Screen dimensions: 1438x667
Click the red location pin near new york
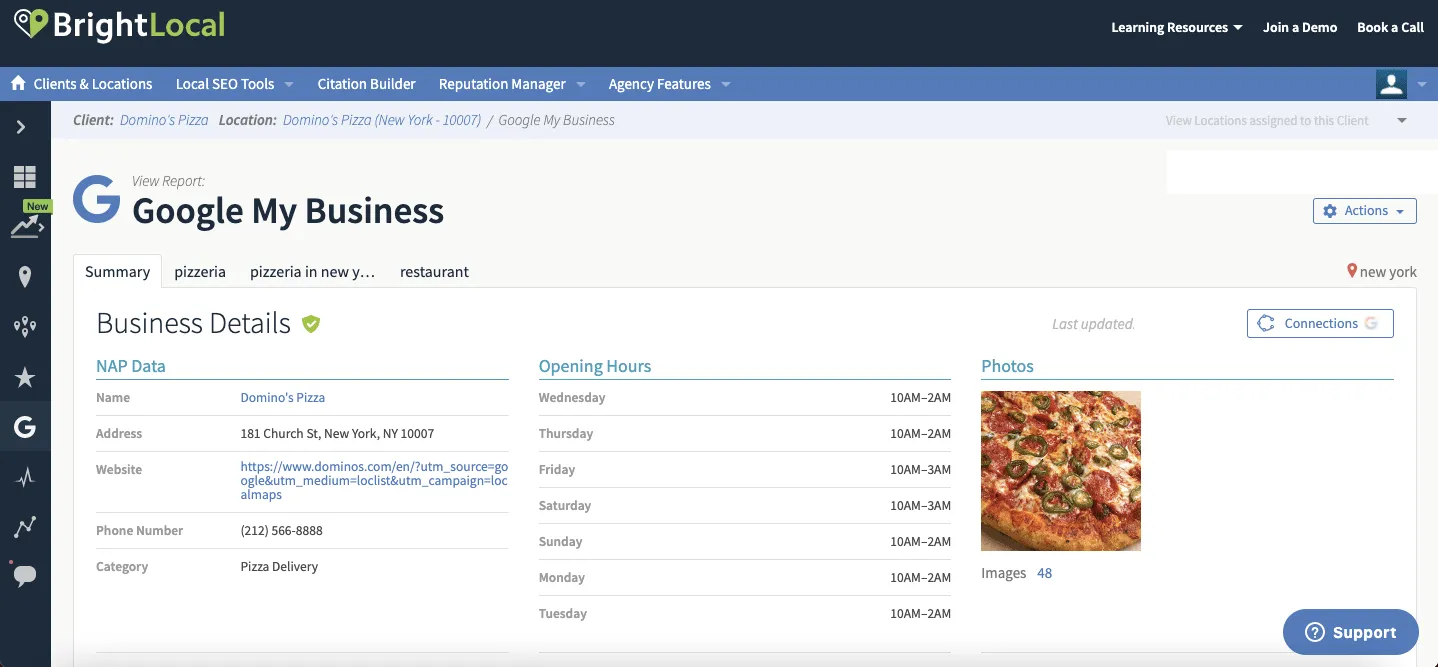tap(1352, 271)
